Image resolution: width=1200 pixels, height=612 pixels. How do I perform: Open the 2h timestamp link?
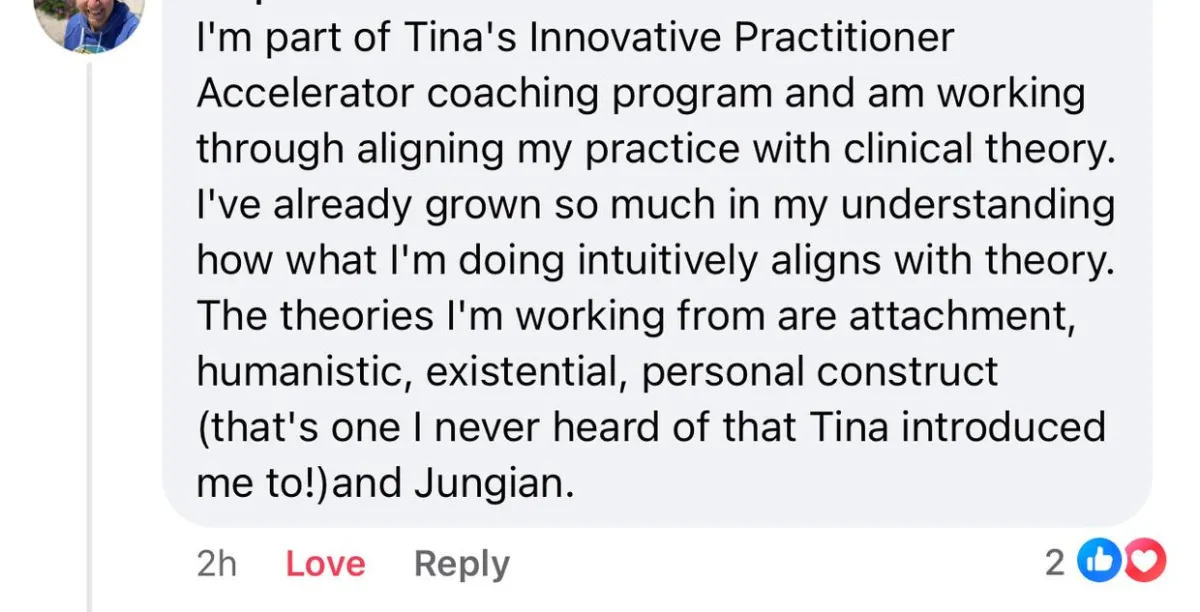click(217, 564)
